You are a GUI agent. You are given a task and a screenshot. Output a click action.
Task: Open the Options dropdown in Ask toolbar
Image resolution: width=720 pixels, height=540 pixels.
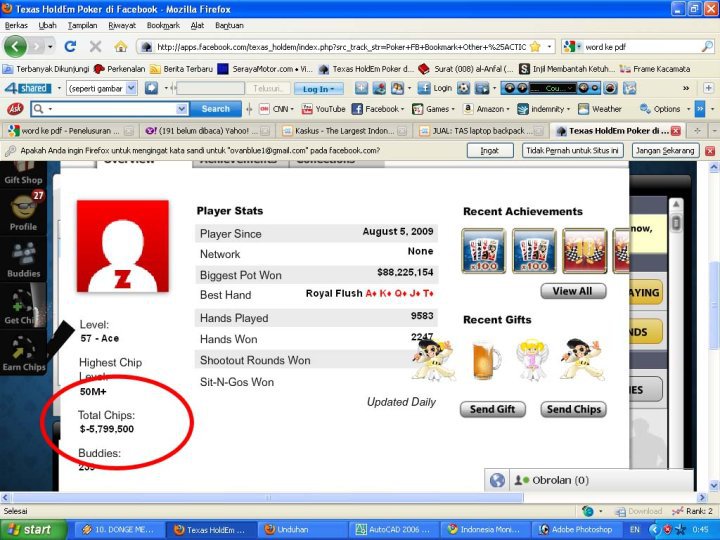pyautogui.click(x=688, y=109)
